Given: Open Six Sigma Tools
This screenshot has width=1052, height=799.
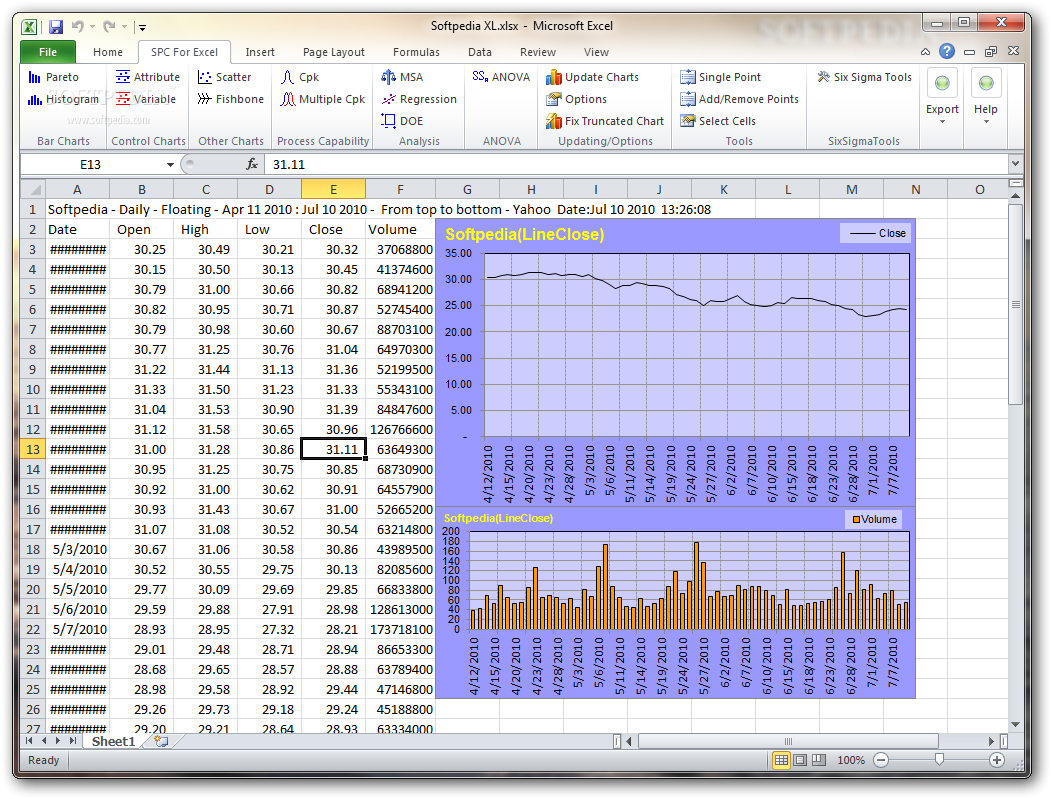Looking at the screenshot, I should point(864,77).
